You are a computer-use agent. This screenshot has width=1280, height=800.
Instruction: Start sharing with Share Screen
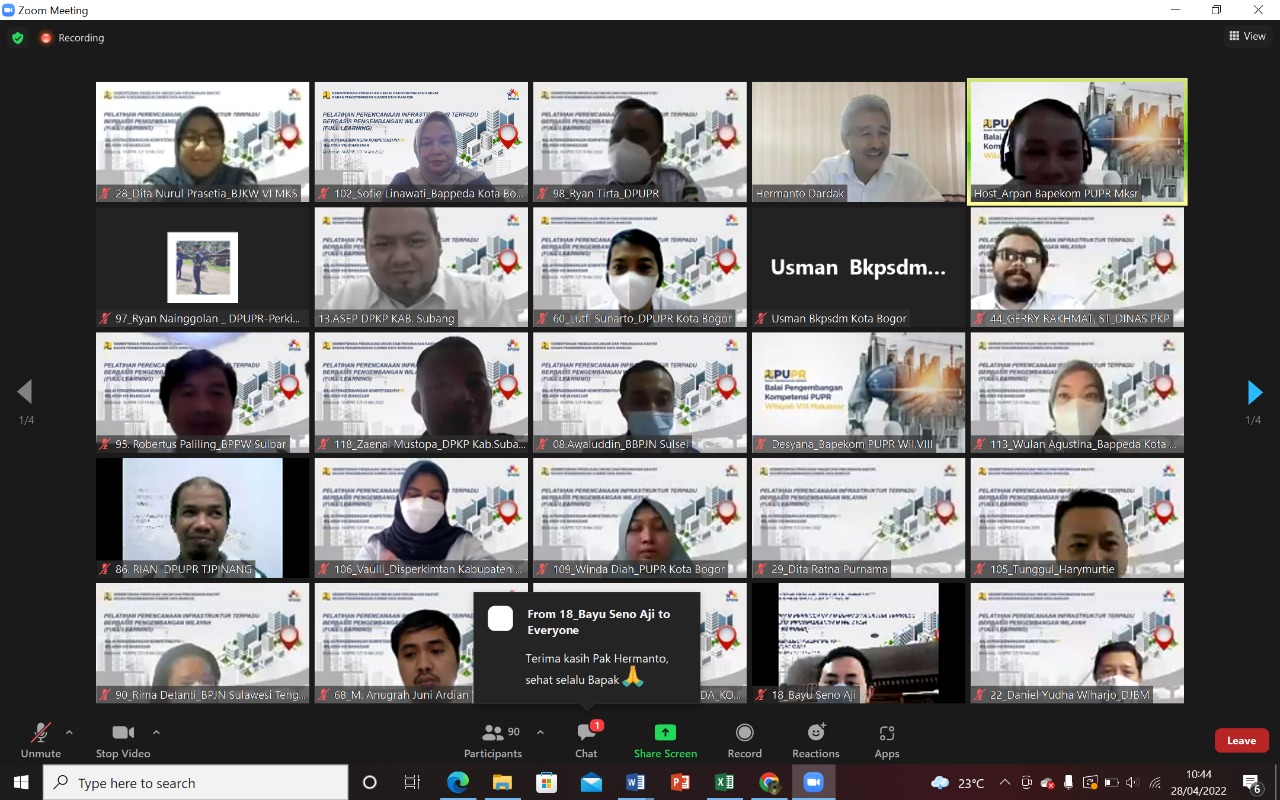coord(665,741)
